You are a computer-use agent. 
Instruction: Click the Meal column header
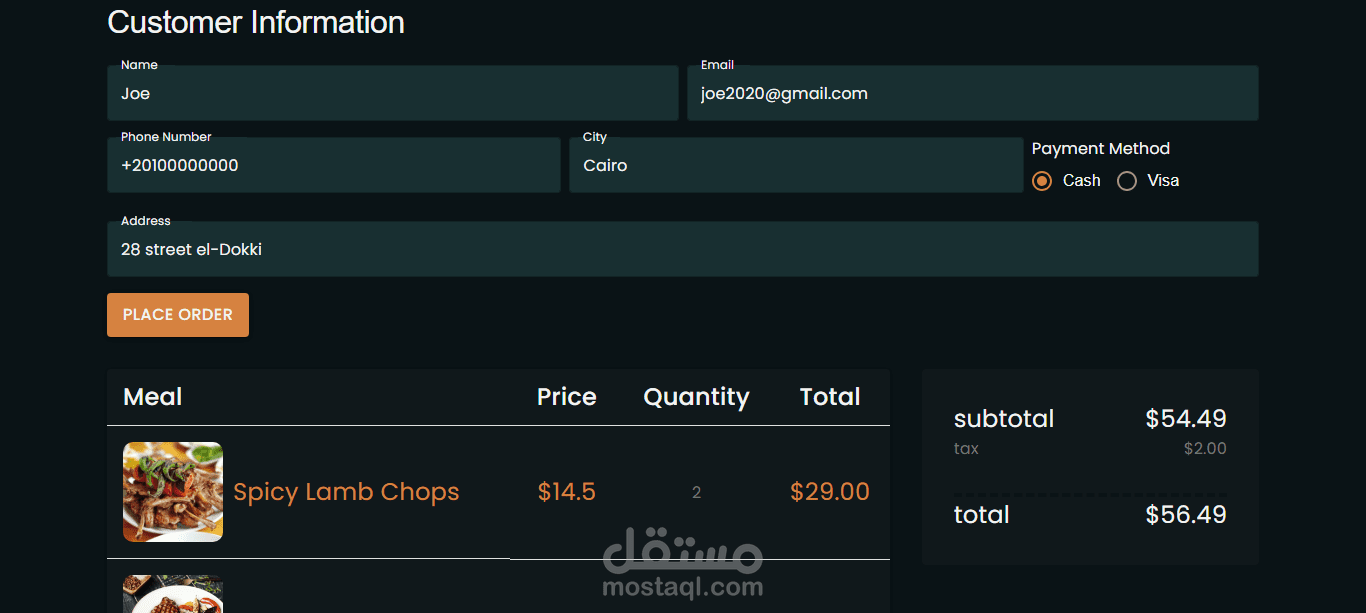tap(152, 397)
